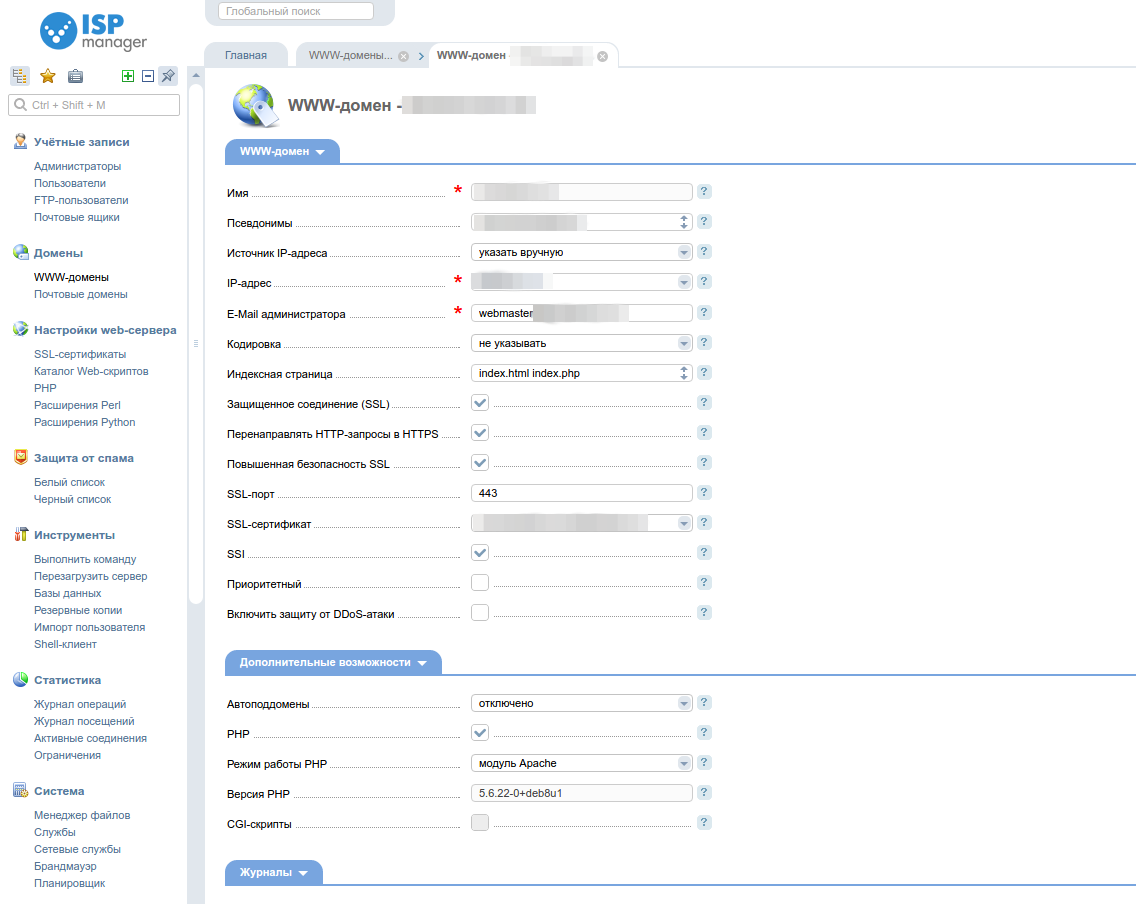Toggle Повышенная безопасность SSL checkbox
Image resolution: width=1136 pixels, height=904 pixels.
tap(480, 463)
